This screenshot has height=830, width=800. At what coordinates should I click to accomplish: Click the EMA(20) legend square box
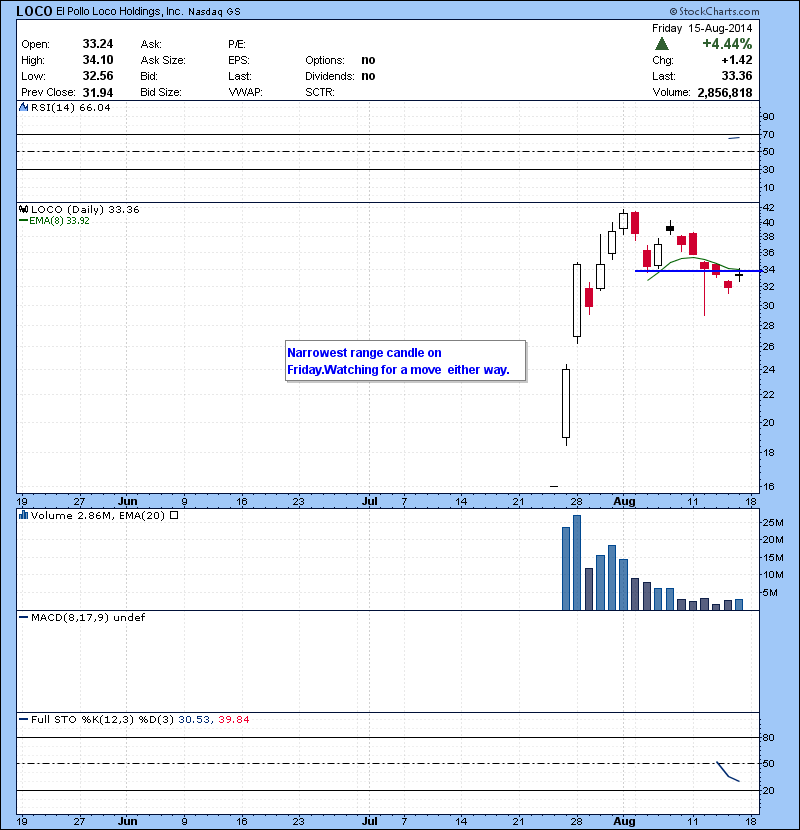(174, 515)
